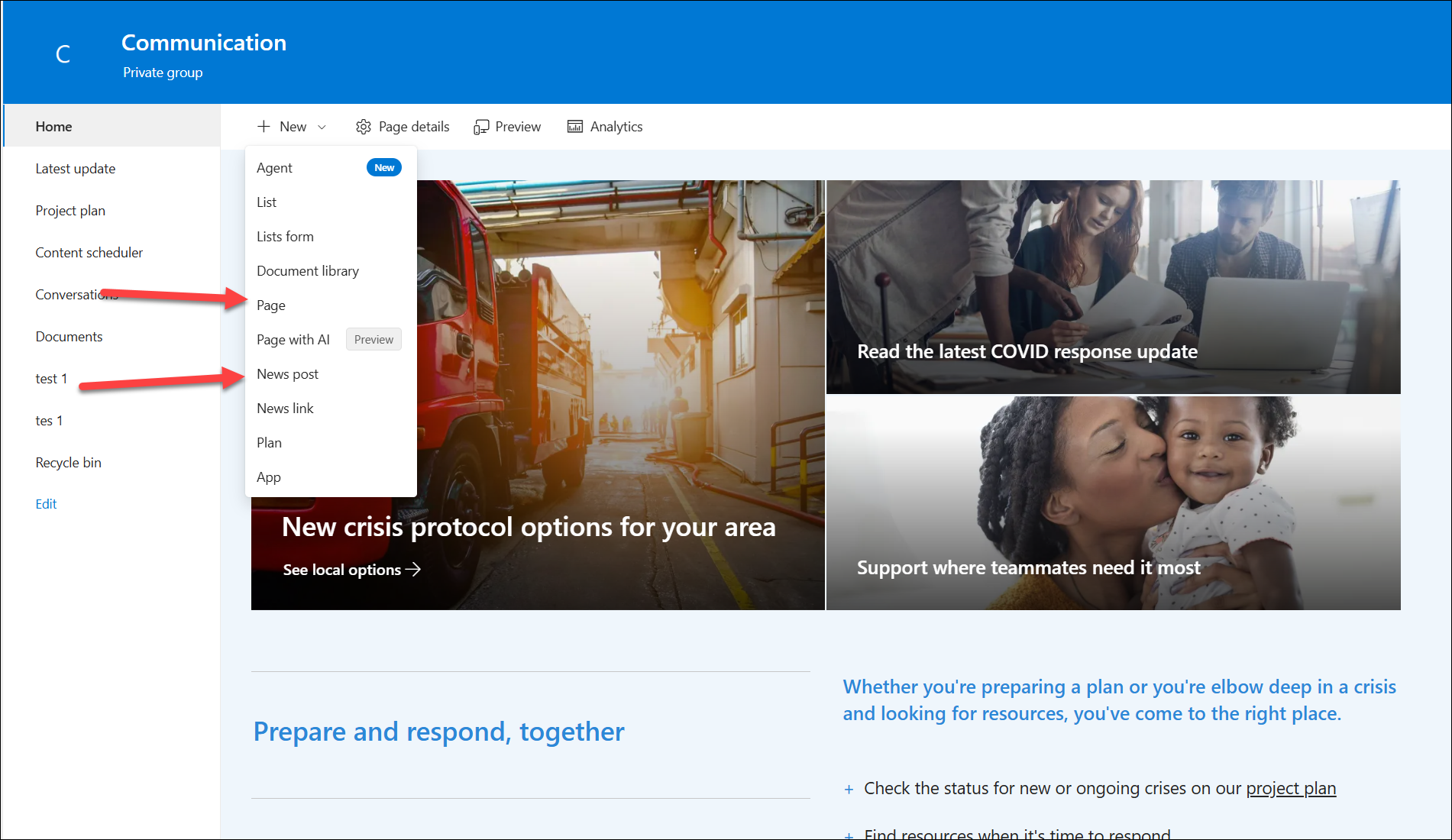Pick Page with AI option

click(x=293, y=340)
